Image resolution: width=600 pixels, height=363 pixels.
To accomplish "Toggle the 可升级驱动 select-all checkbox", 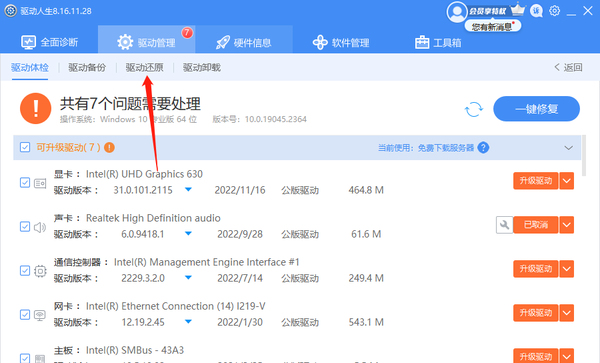I will pos(25,147).
